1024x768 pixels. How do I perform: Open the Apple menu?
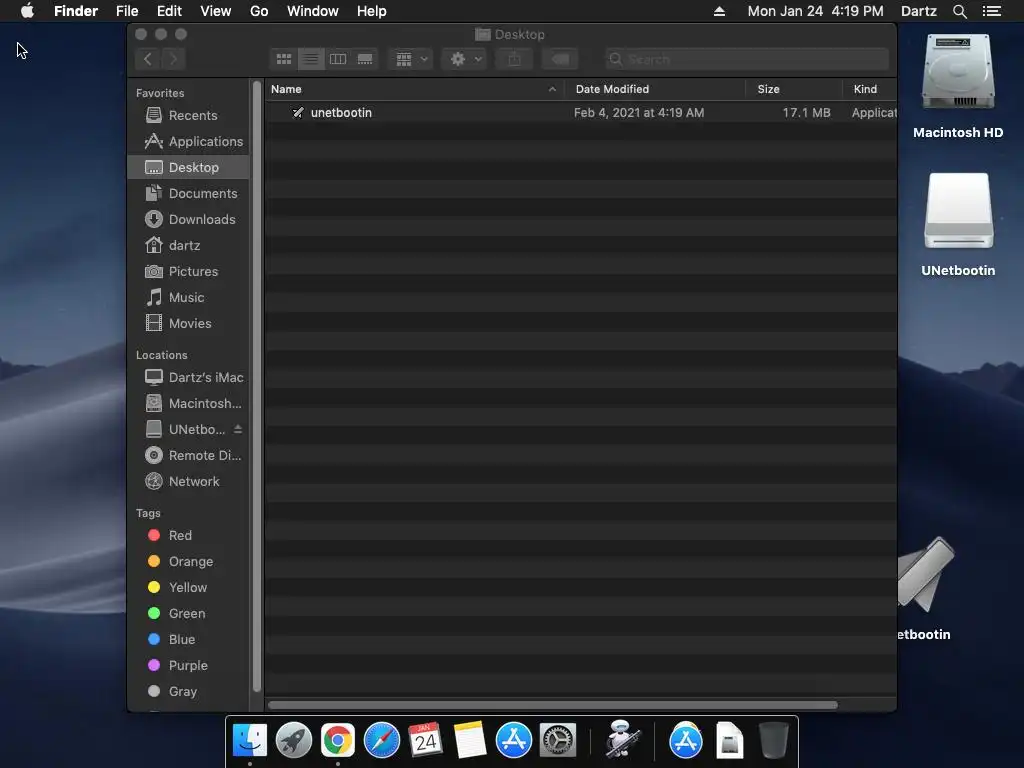coord(27,11)
